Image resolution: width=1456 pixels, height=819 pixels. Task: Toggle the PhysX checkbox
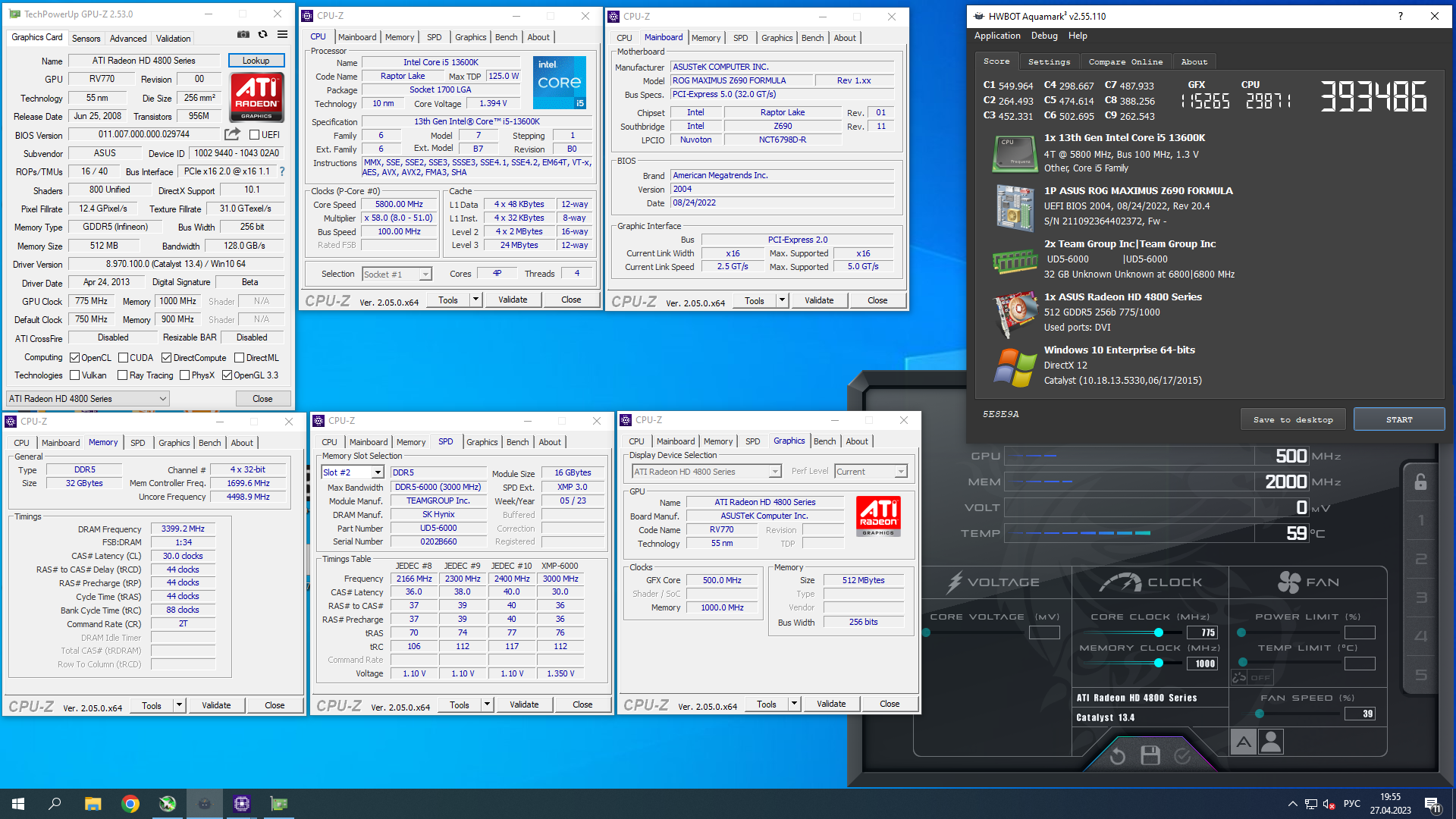tap(184, 375)
